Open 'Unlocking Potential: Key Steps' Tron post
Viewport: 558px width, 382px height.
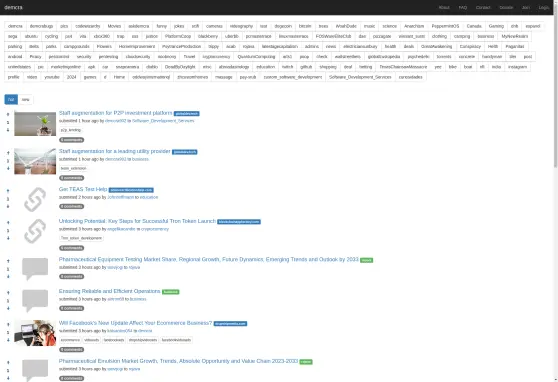tap(137, 221)
